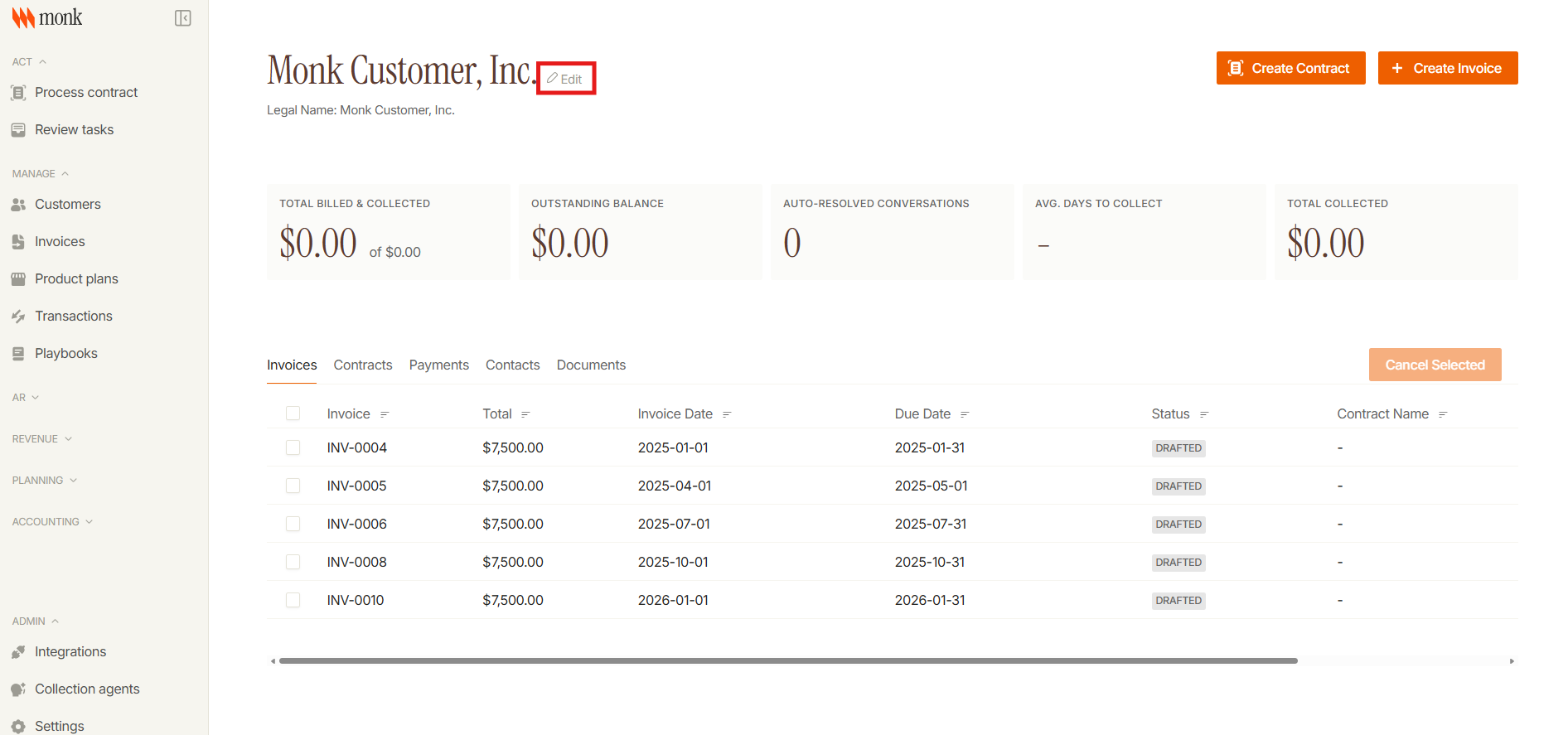Open Transactions in sidebar
The image size is (1568, 735).
[74, 317]
